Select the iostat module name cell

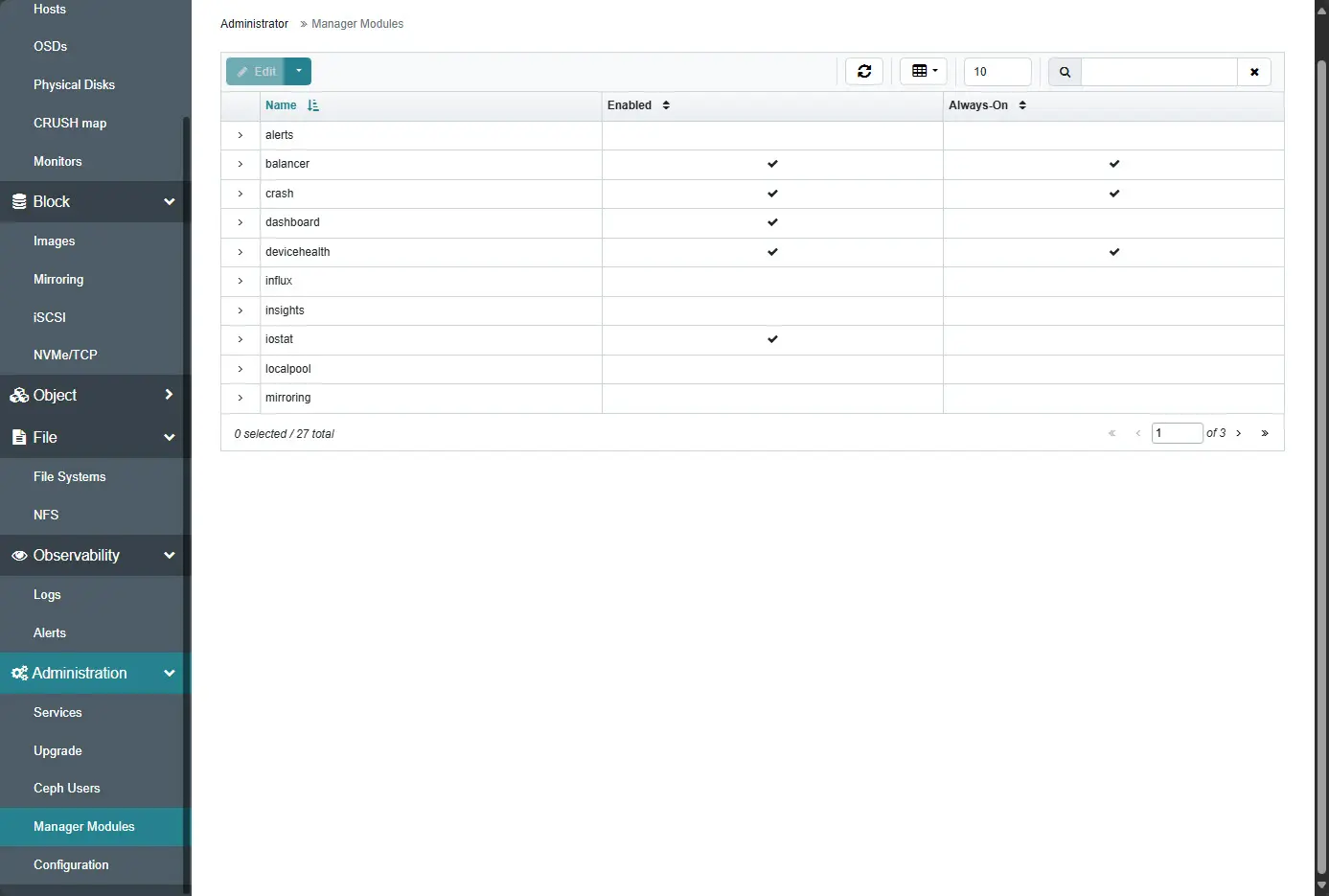[430, 339]
